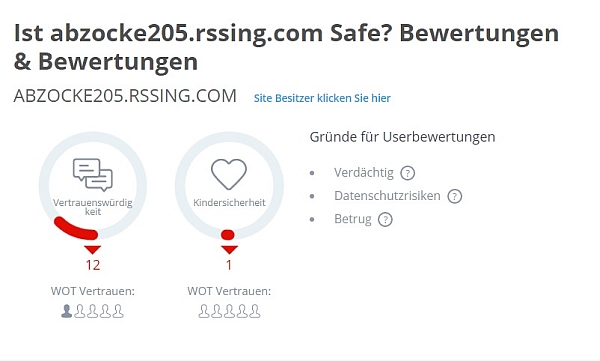This screenshot has width=600, height=361.
Task: Click the Vertrauenswürdigkeit label
Action: [93, 207]
